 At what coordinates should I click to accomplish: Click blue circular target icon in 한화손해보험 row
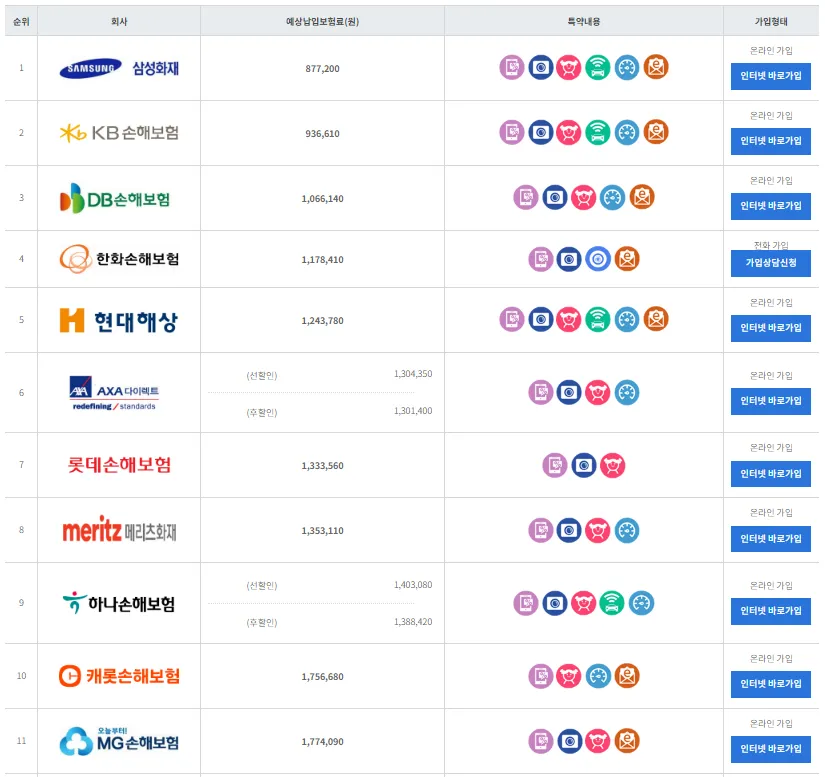[598, 259]
